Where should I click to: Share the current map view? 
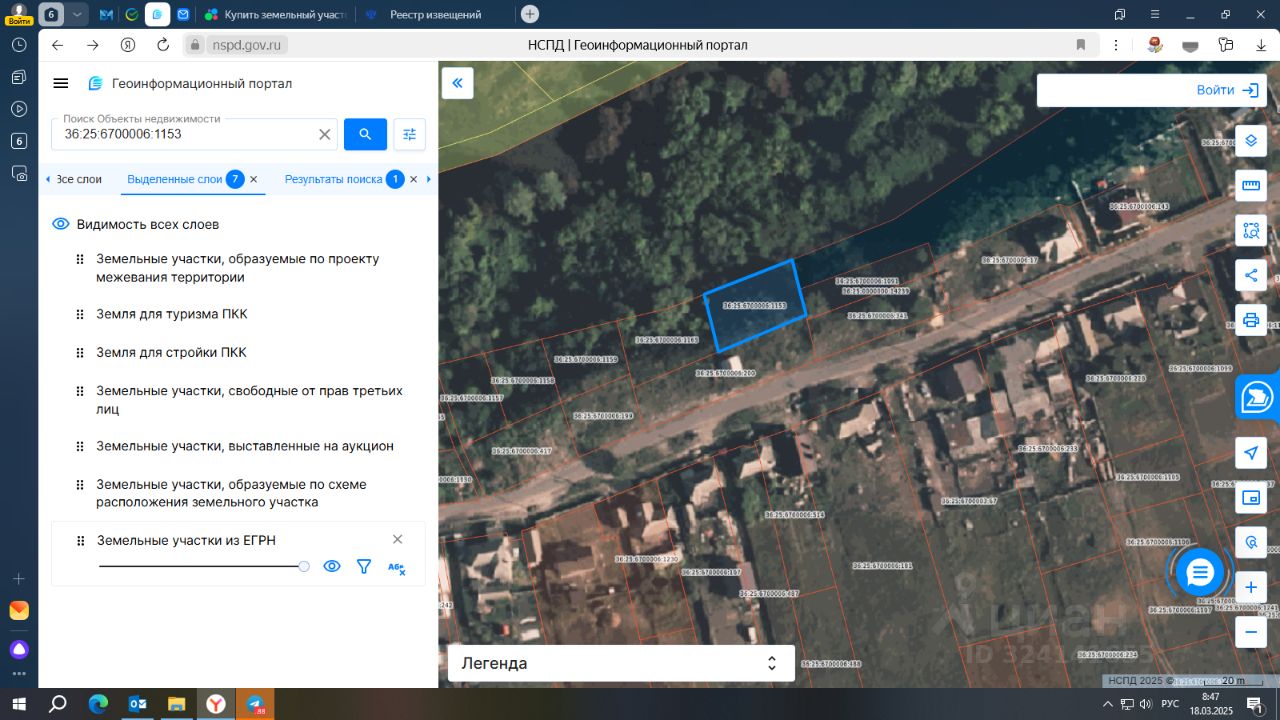pos(1250,275)
